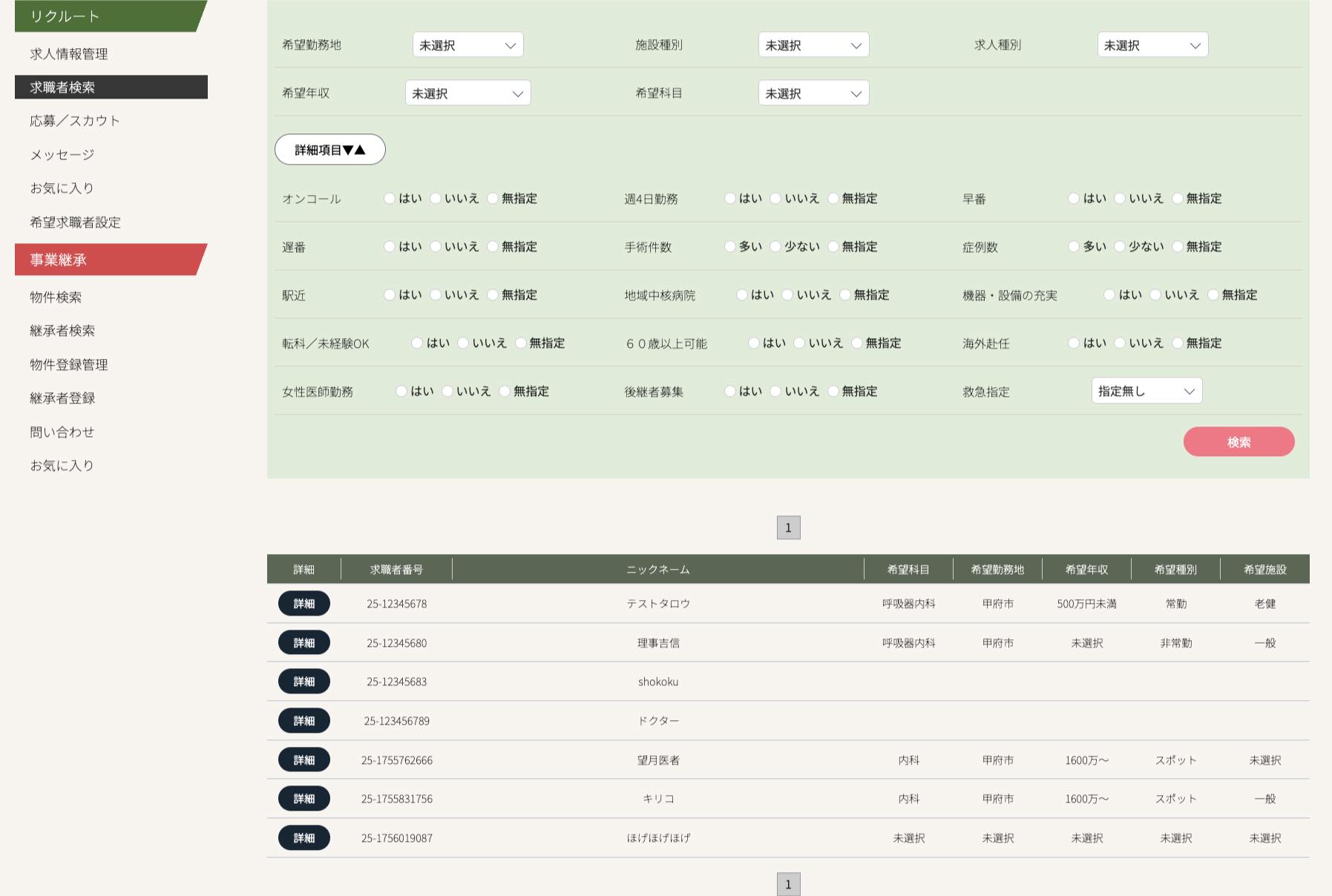This screenshot has width=1332, height=896.
Task: Go to 求人情報管理 in sidebar
Action: tap(69, 54)
